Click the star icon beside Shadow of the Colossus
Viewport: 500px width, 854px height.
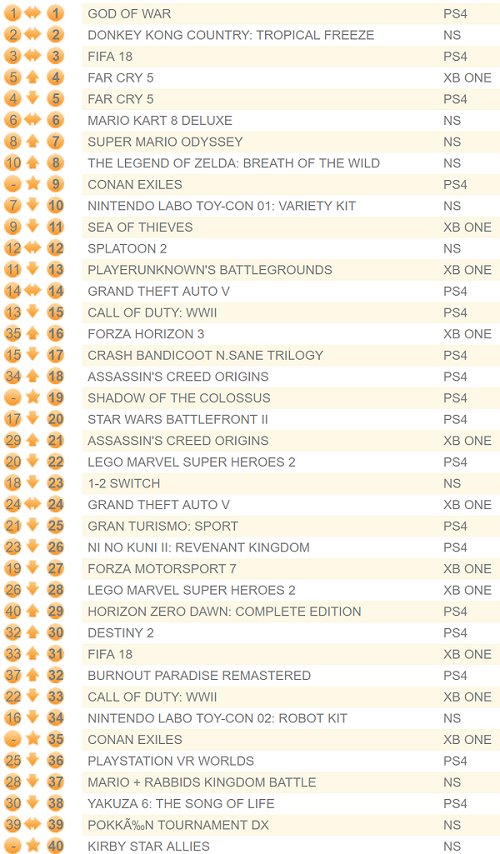(33, 397)
